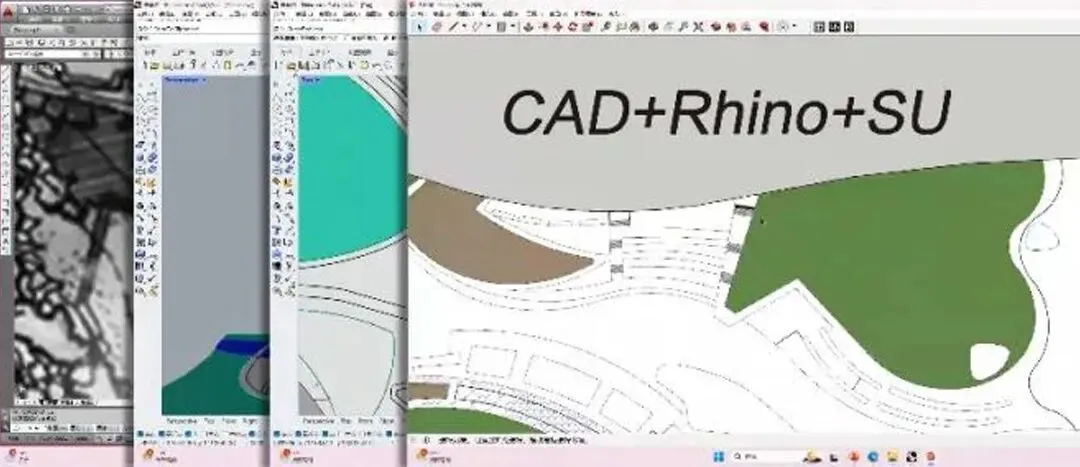The width and height of the screenshot is (1080, 467).
Task: Open dropdown arrow beside the circular toolbar icon
Action: click(x=794, y=26)
